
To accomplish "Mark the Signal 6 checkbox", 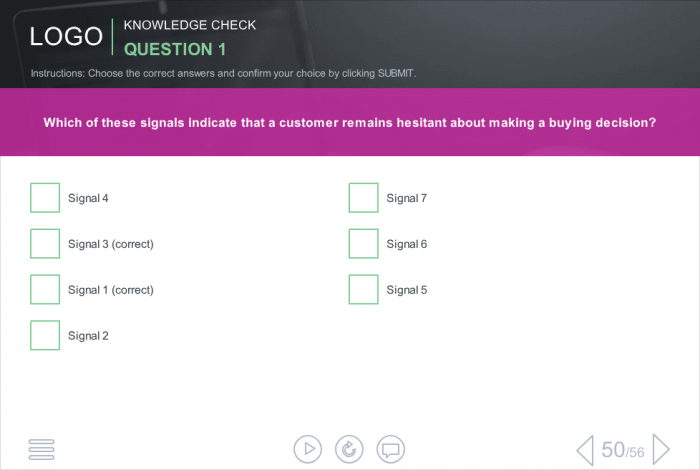I will (363, 244).
